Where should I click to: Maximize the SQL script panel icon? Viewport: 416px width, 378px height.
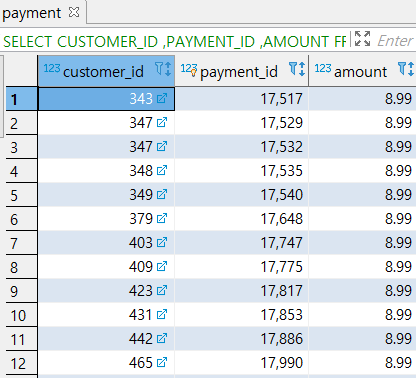(362, 39)
